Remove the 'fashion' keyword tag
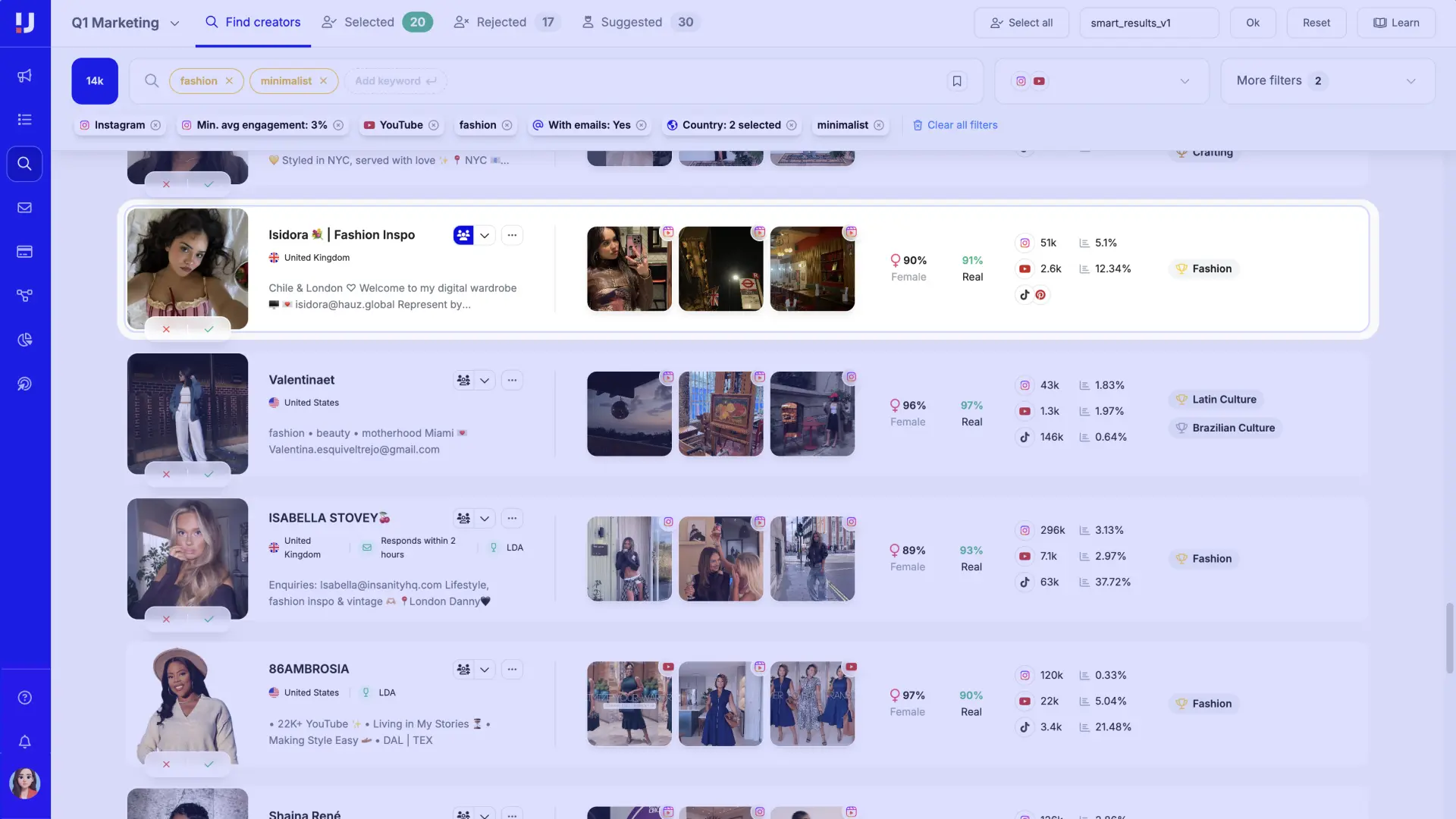Screen dimensions: 1456x819 229,81
